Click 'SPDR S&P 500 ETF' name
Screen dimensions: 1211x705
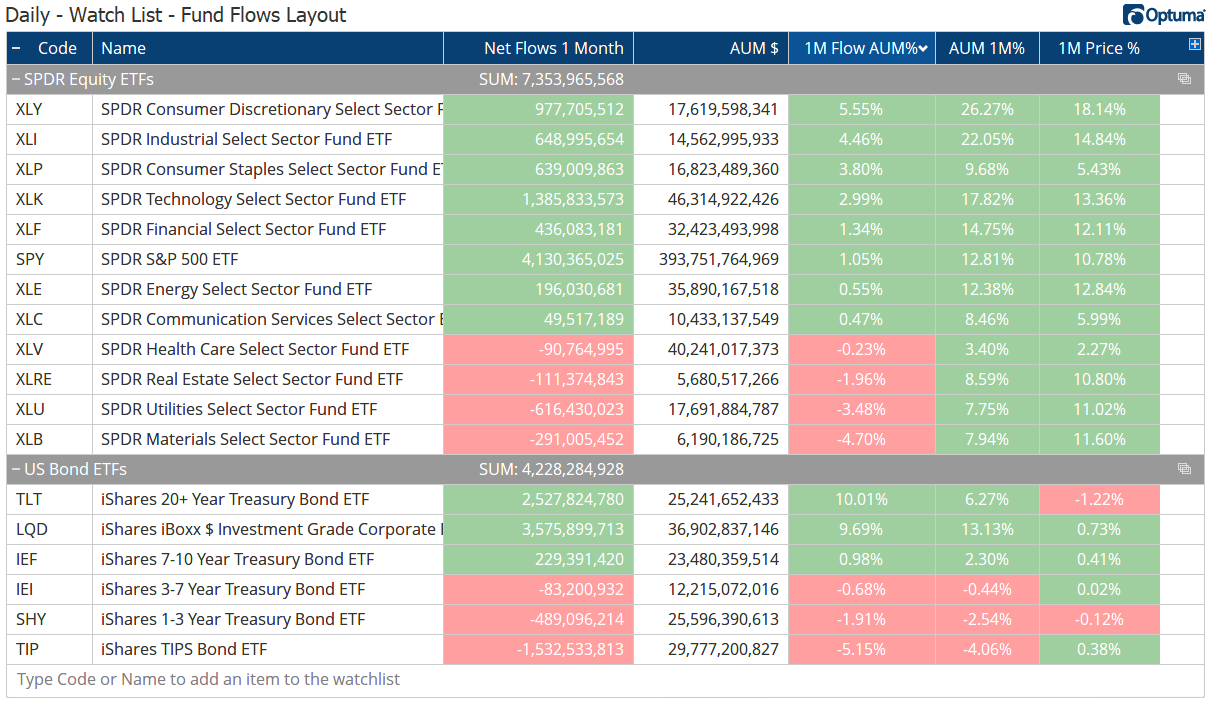click(170, 259)
